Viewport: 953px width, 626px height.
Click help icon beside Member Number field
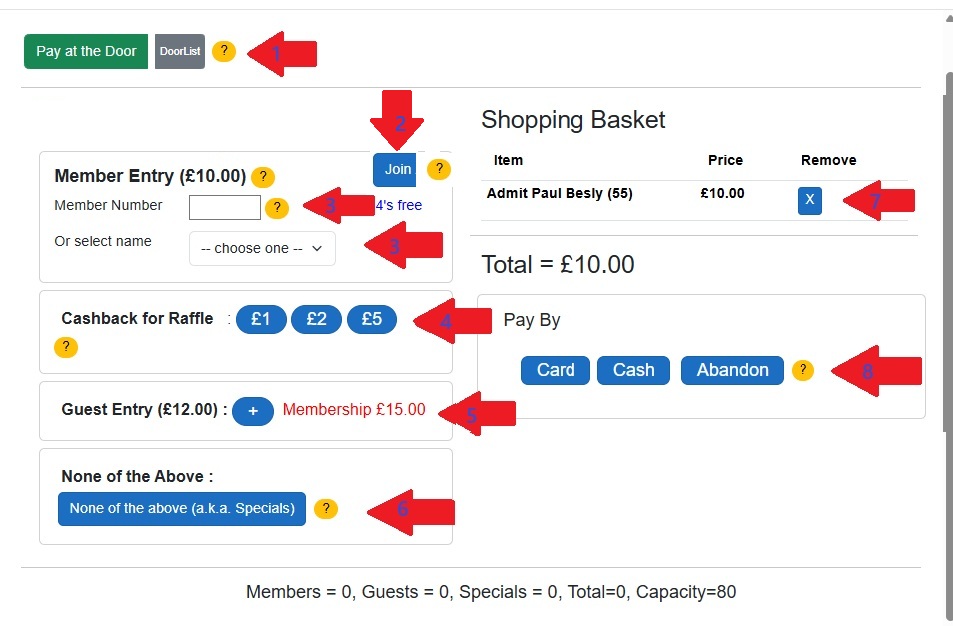click(277, 208)
